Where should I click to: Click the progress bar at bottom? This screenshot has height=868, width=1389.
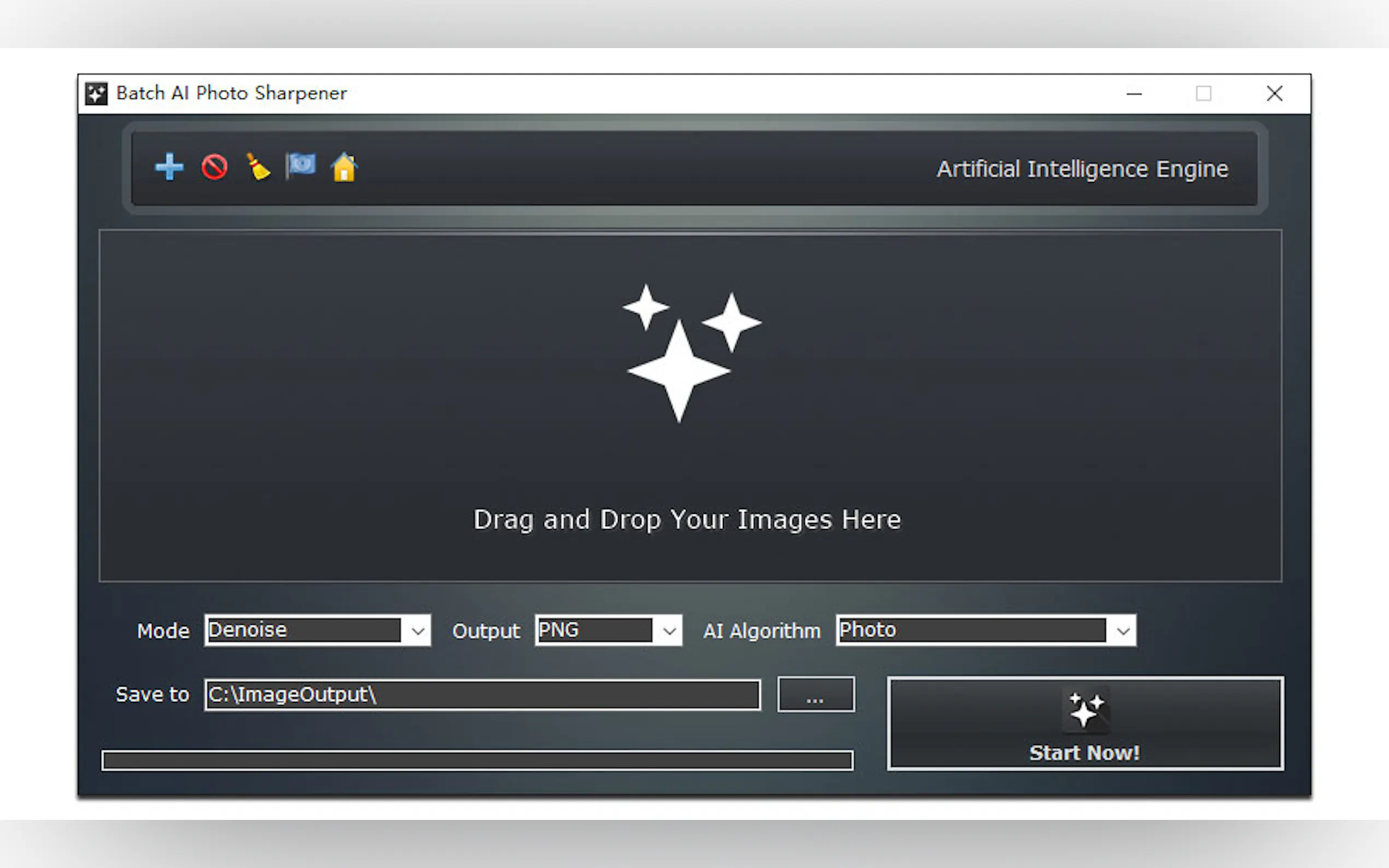pos(477,760)
